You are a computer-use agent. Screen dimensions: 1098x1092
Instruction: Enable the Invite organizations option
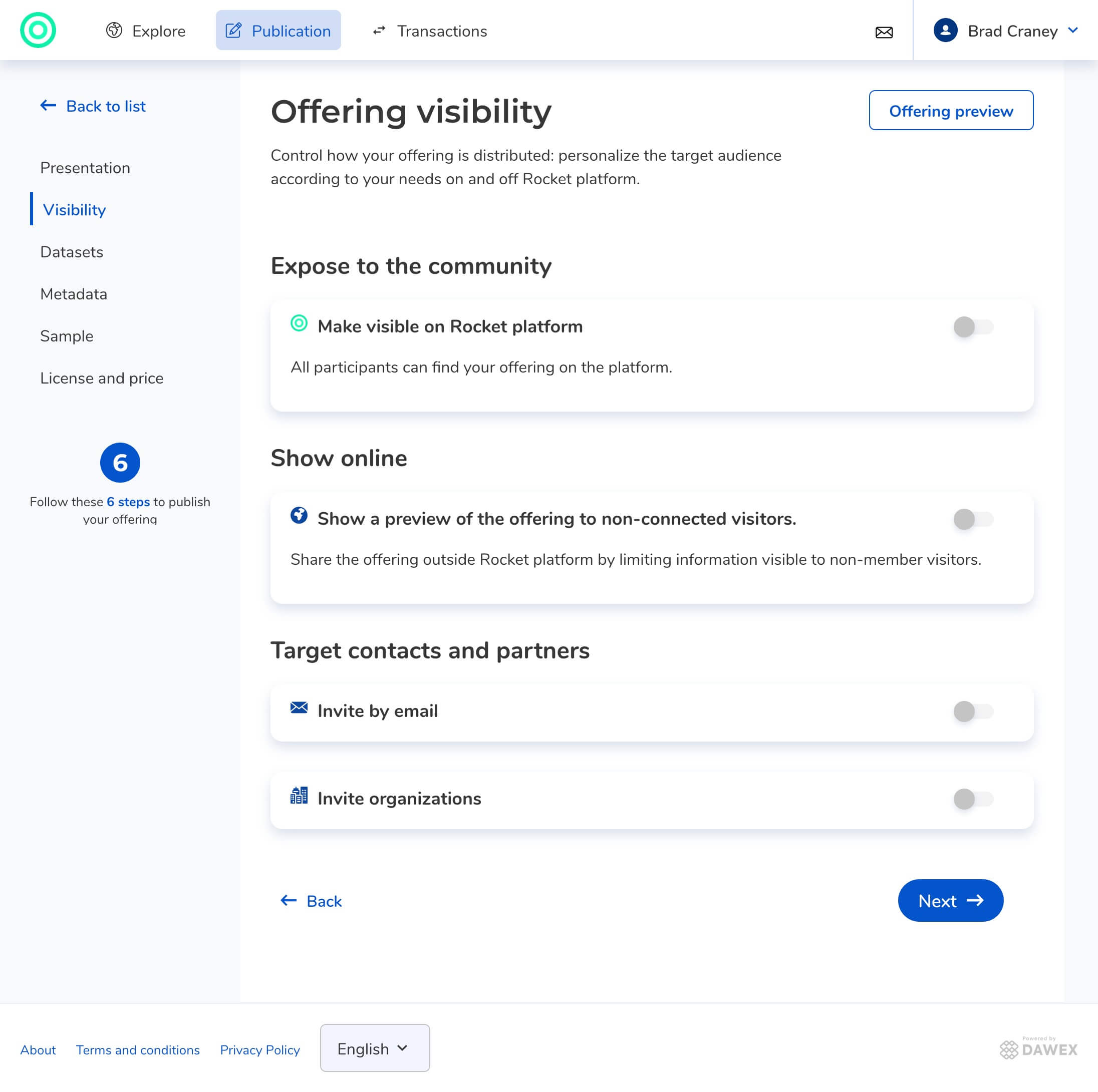click(974, 799)
